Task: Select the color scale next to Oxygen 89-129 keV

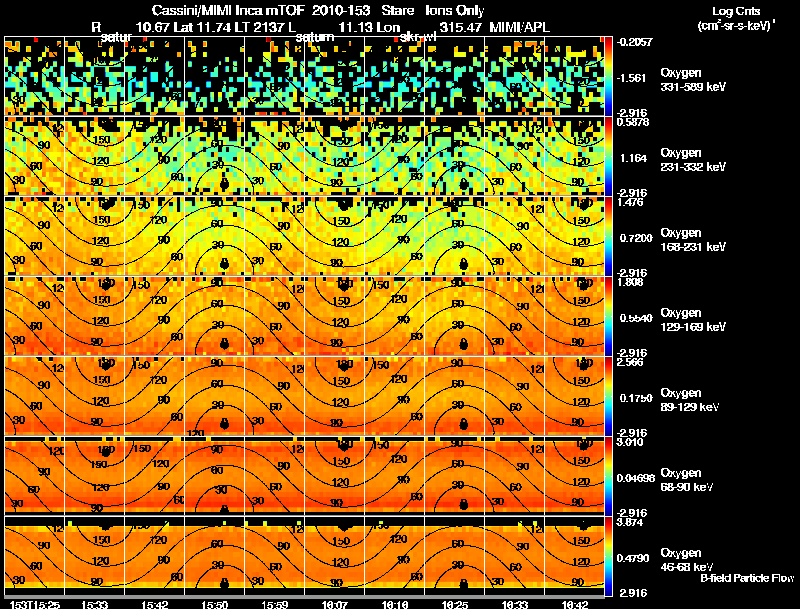Action: point(608,396)
